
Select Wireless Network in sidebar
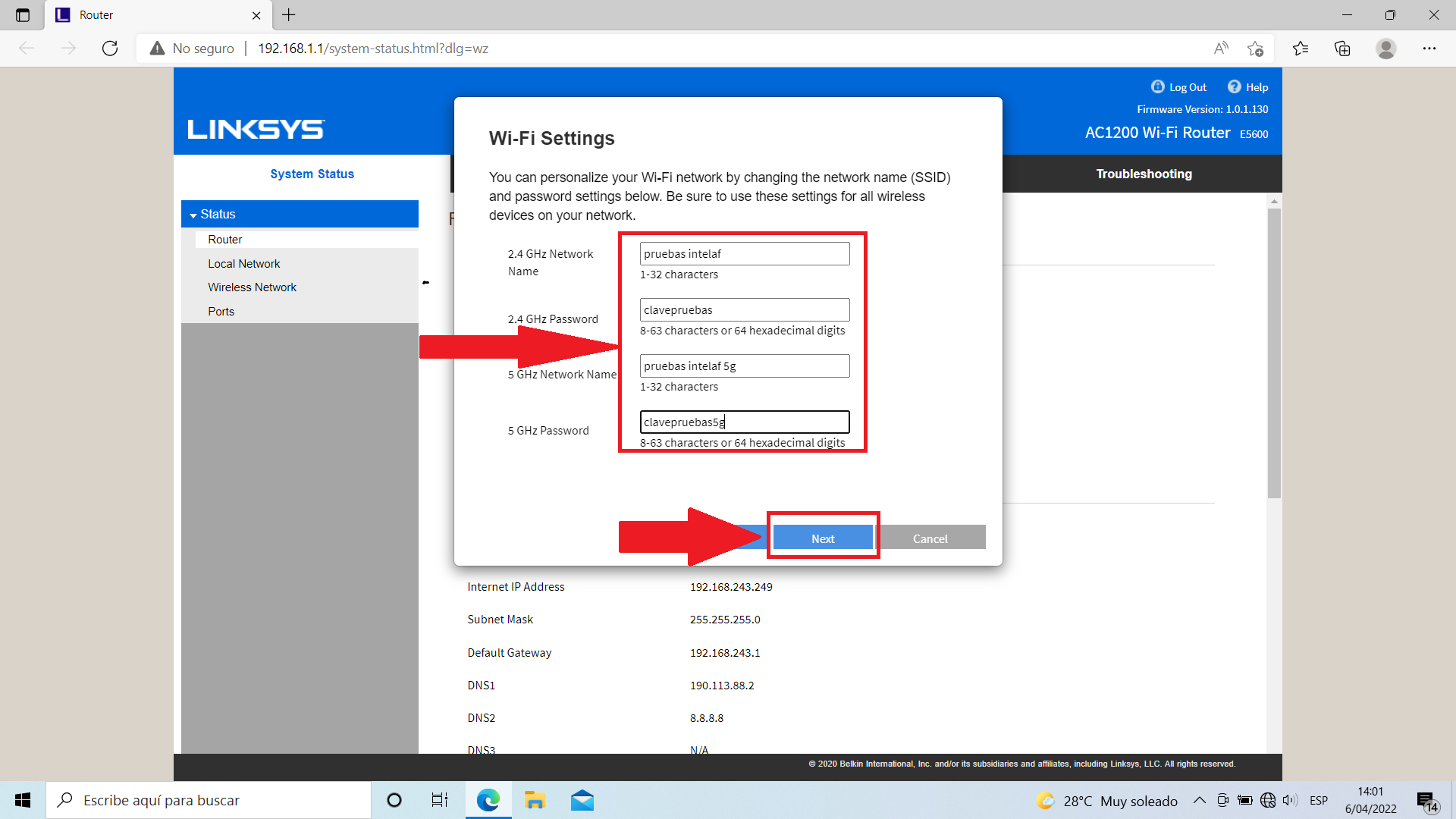point(252,287)
